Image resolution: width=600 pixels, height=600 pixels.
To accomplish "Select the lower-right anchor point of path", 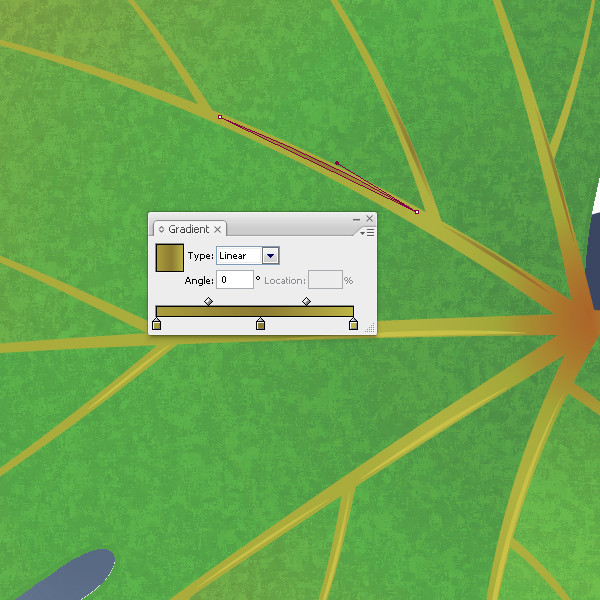I will coord(417,212).
